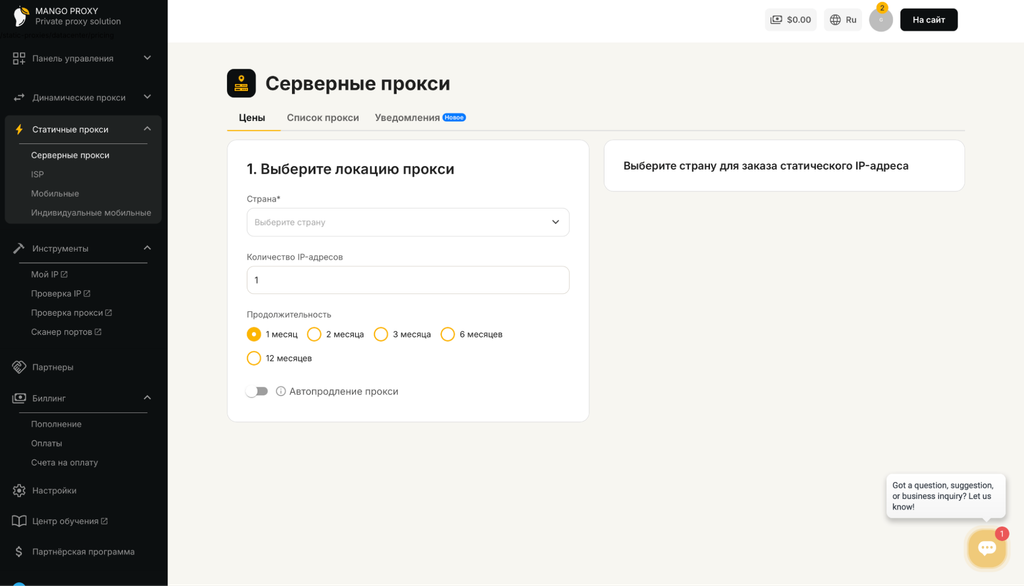This screenshot has height=586, width=1024.
Task: Click the Новое badge on Уведомления
Action: [x=454, y=118]
